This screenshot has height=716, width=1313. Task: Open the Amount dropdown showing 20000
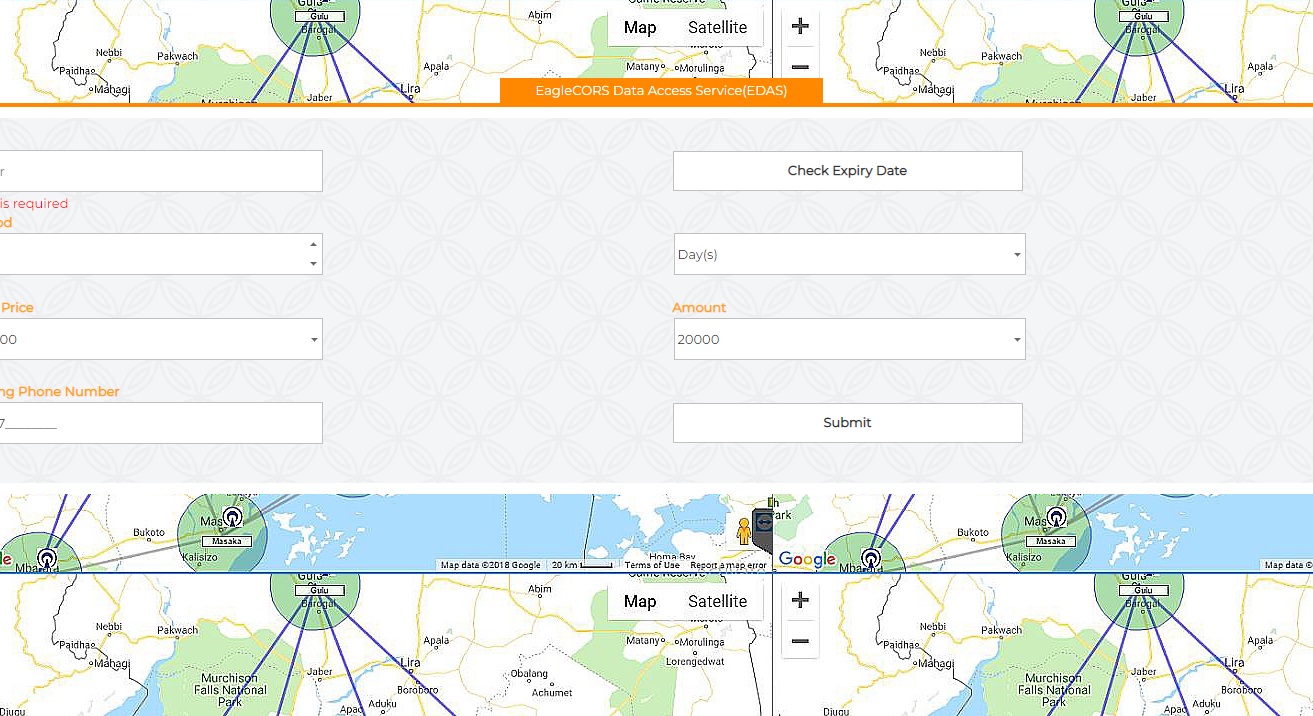pyautogui.click(x=849, y=339)
